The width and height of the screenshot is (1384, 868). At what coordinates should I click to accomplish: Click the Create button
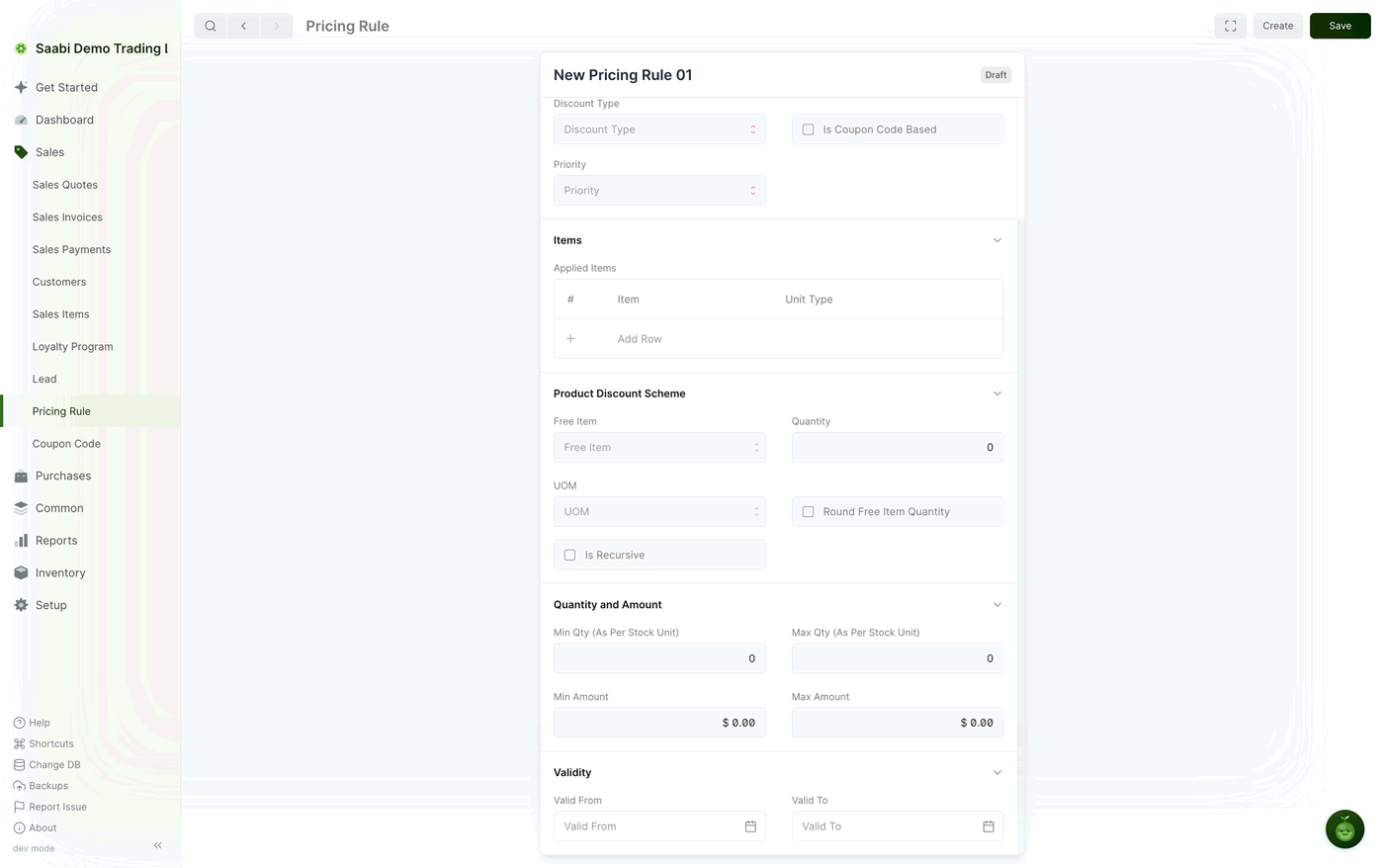point(1278,26)
